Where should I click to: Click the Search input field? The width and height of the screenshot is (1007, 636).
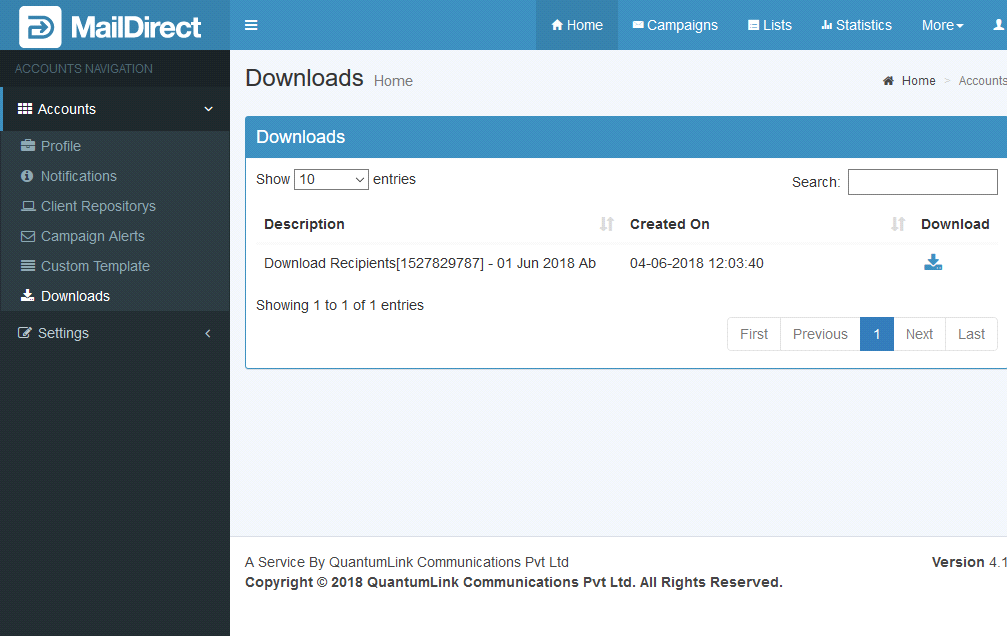pos(922,182)
